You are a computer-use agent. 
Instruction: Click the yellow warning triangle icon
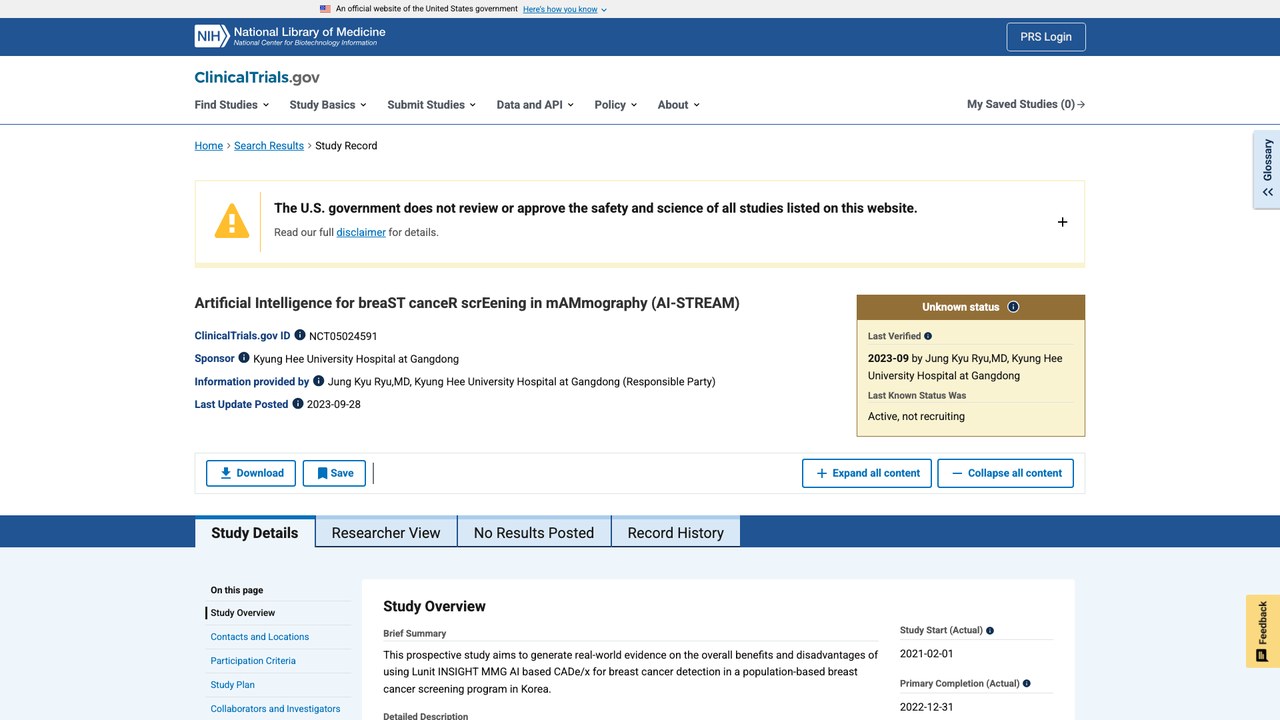[232, 221]
